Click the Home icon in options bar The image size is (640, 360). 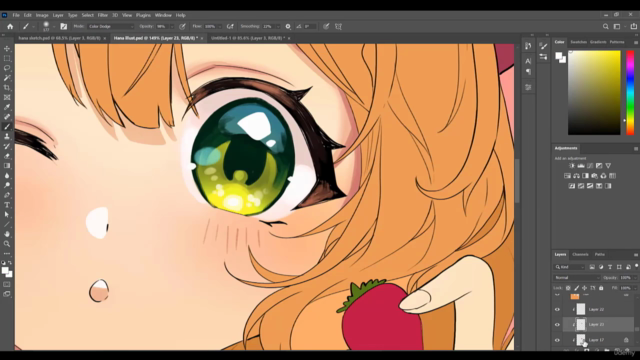click(x=10, y=27)
